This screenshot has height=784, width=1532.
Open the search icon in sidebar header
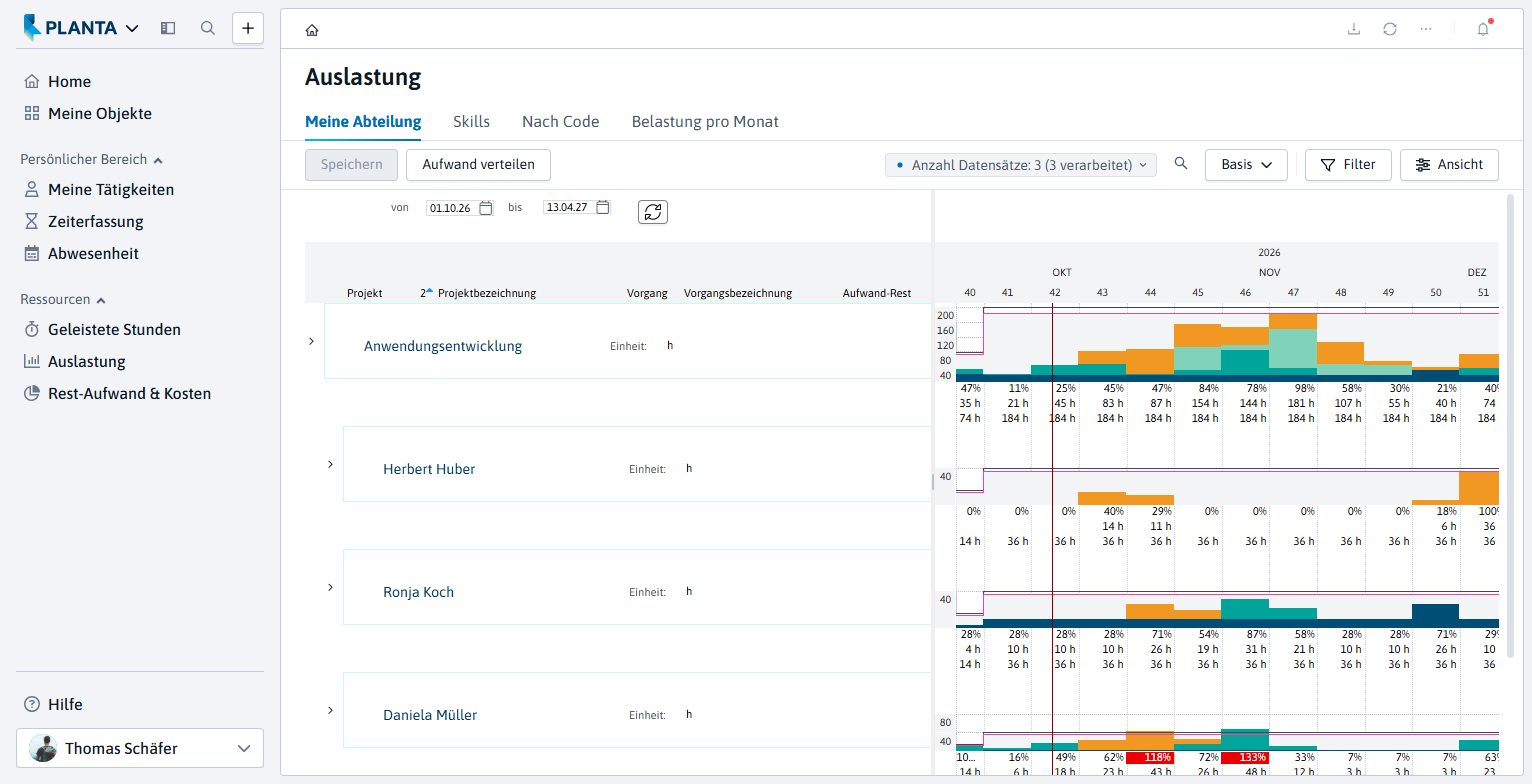coord(208,28)
